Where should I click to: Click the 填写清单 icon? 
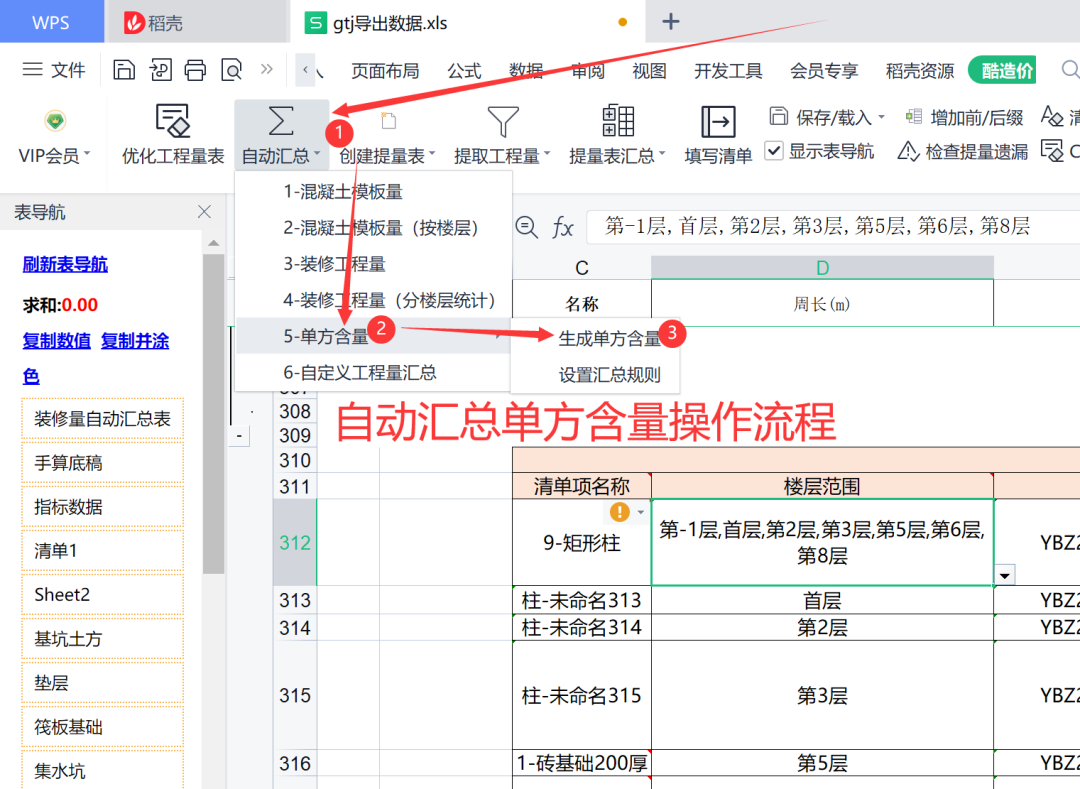(718, 121)
